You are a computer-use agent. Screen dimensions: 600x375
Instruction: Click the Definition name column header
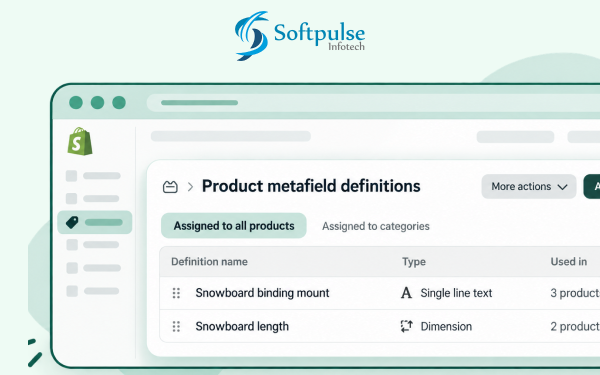click(209, 262)
